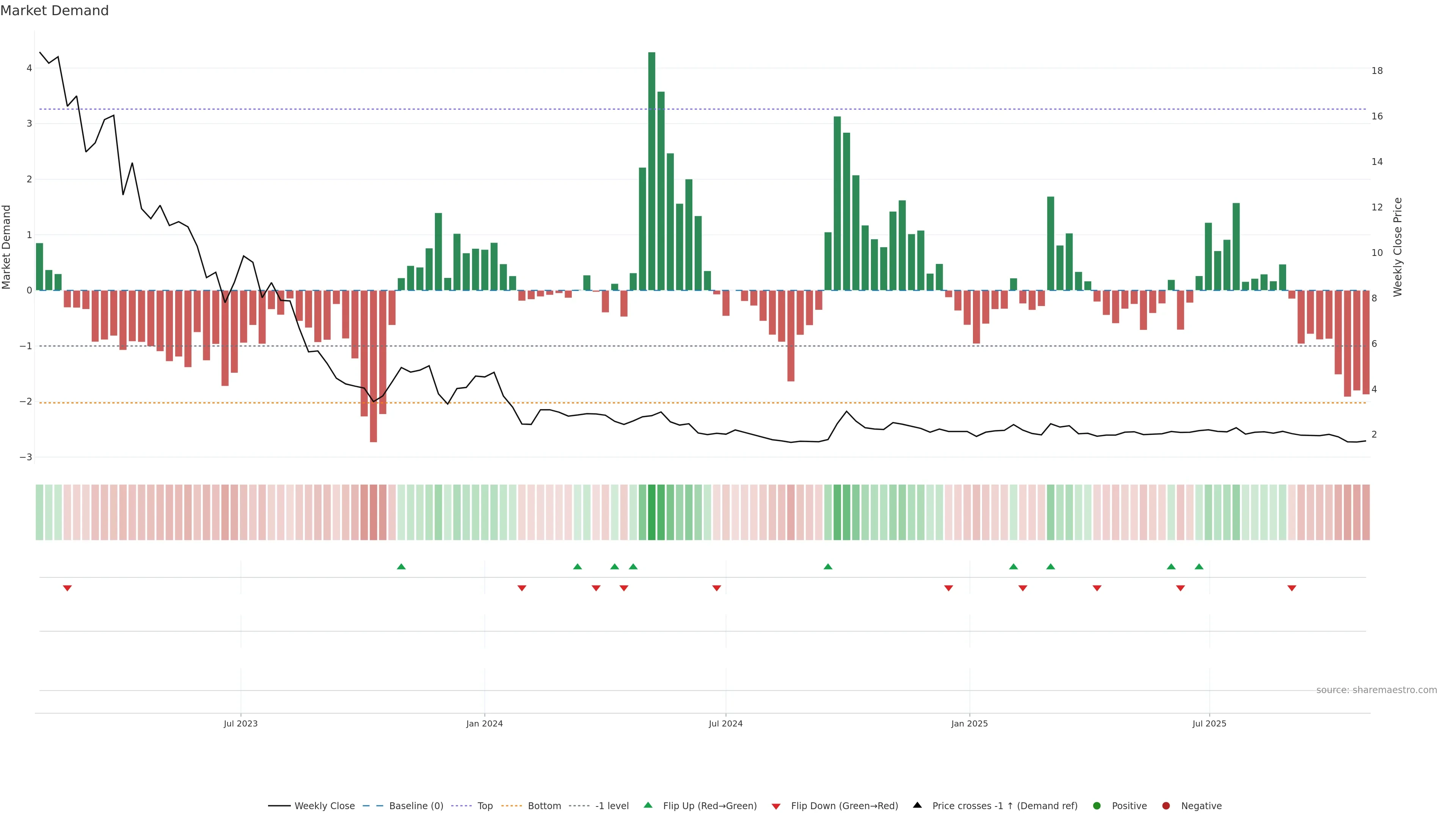1456x819 pixels.
Task: Click the Flip Down red triangle legend icon
Action: (x=776, y=806)
